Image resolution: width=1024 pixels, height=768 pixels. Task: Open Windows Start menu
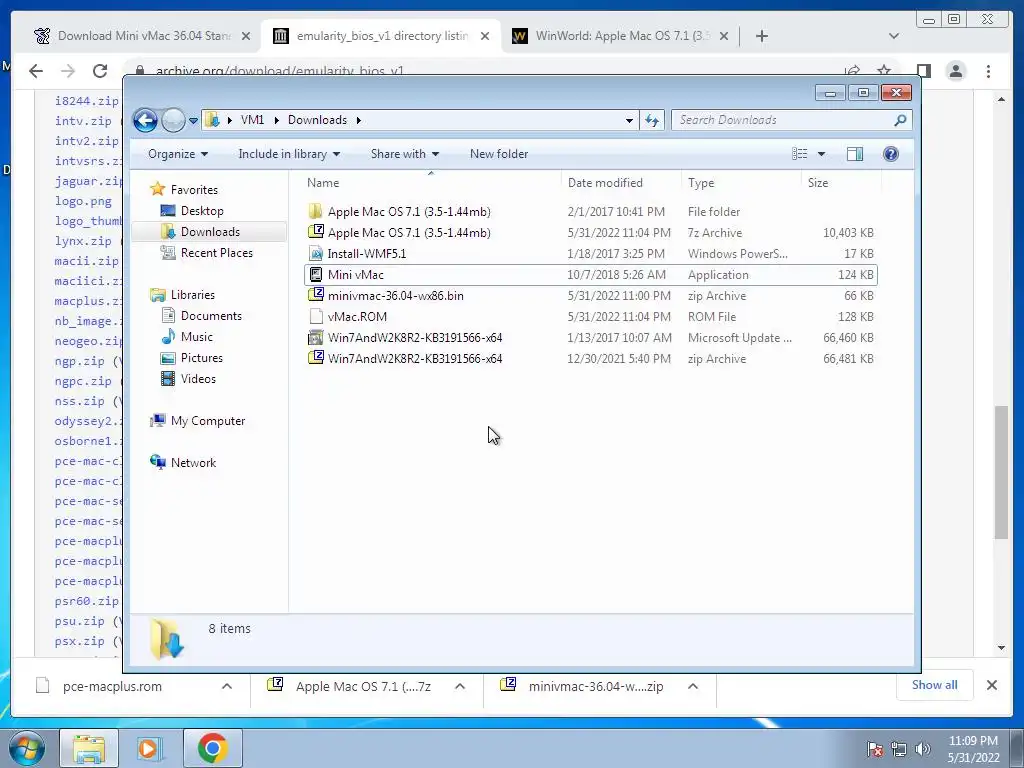[x=26, y=748]
